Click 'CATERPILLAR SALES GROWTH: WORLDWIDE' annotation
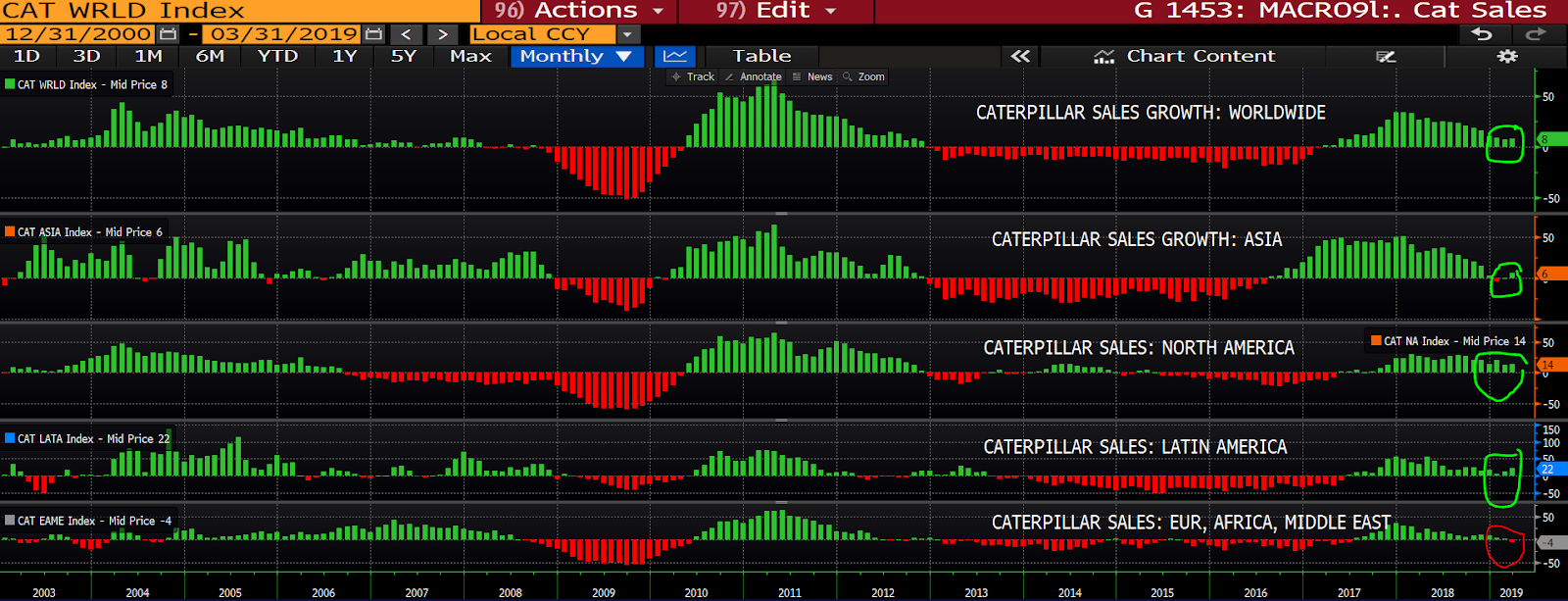This screenshot has height=601, width=1568. pos(1151,113)
